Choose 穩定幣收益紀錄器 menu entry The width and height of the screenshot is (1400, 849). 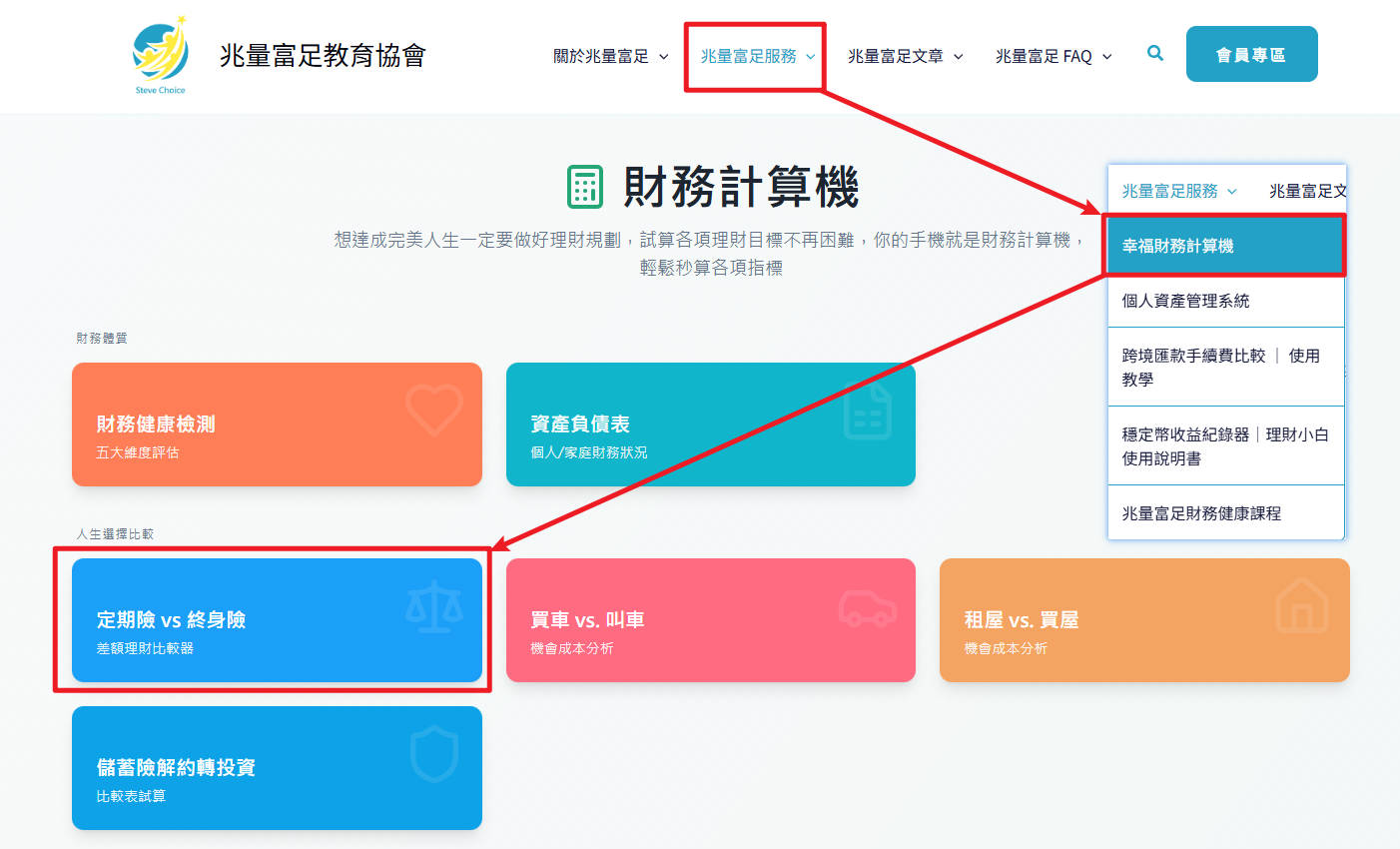pos(1226,445)
